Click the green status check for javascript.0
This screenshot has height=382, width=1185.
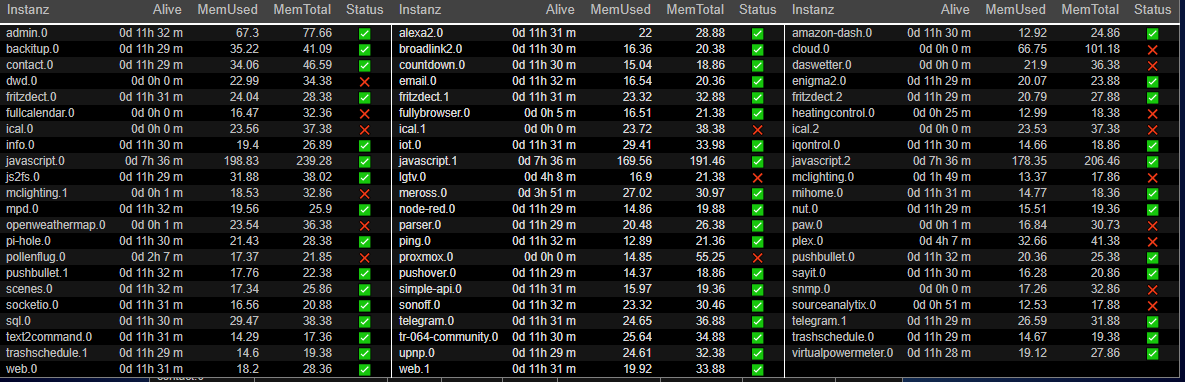[365, 161]
